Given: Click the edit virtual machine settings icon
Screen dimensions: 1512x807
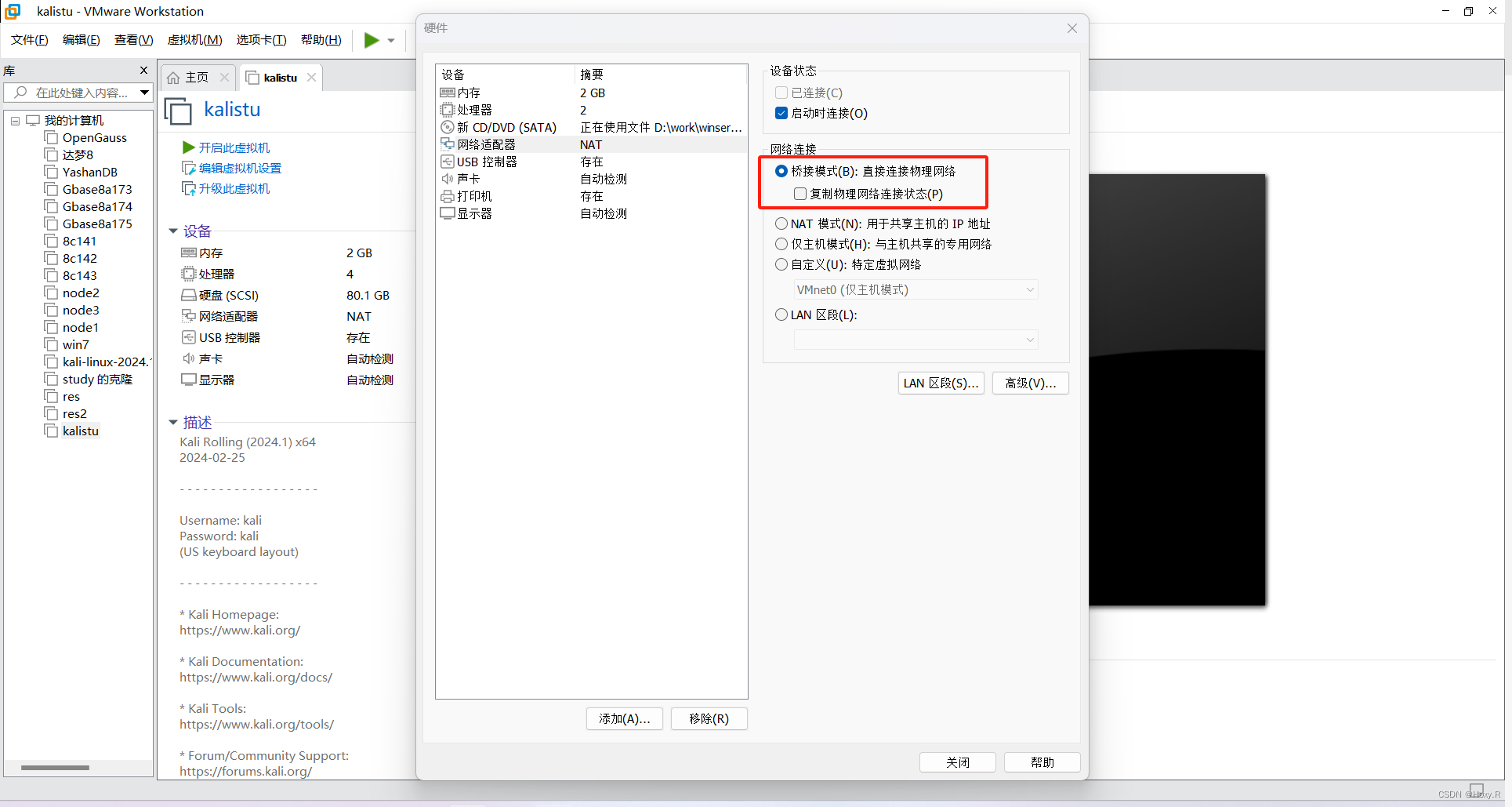Looking at the screenshot, I should 189,168.
